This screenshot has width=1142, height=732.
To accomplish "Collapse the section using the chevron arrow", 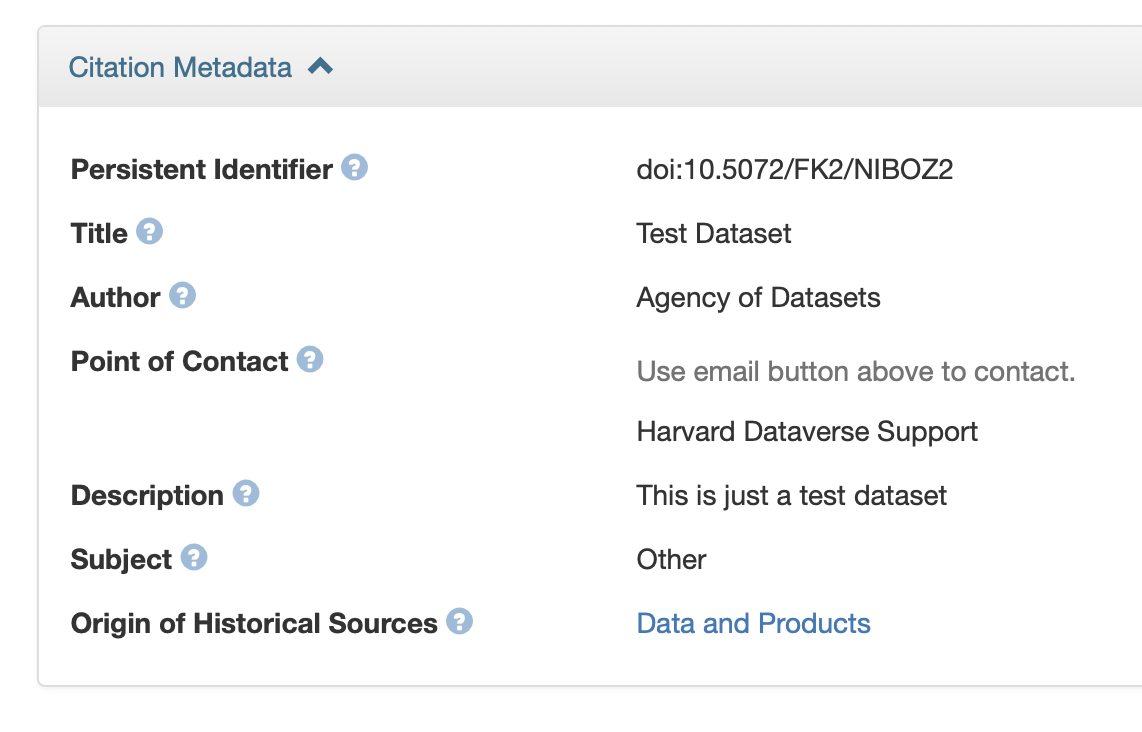I will (321, 67).
